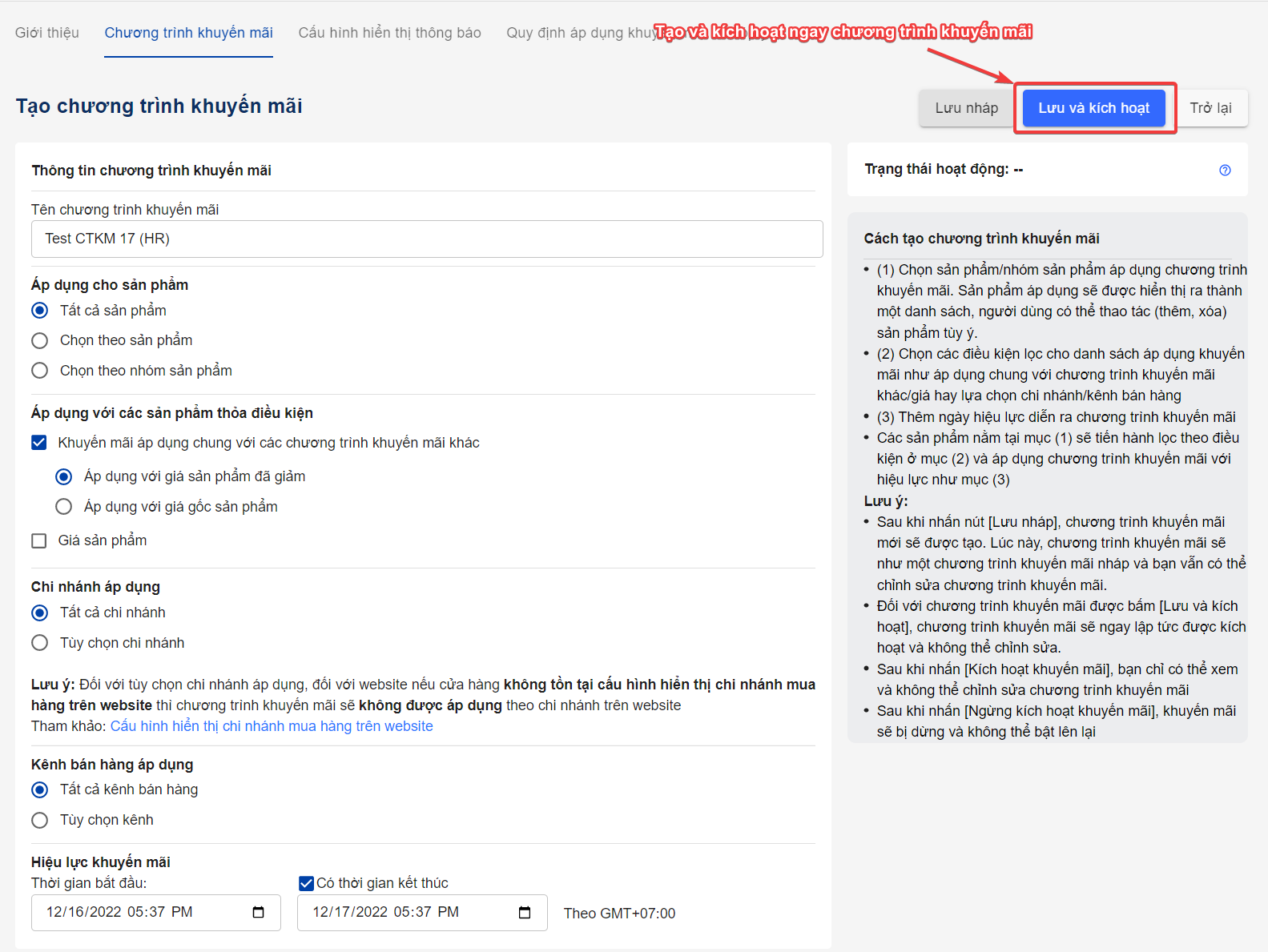Toggle the 'Có thời gian kết thúc' checkbox
This screenshot has height=952, width=1268.
(306, 883)
